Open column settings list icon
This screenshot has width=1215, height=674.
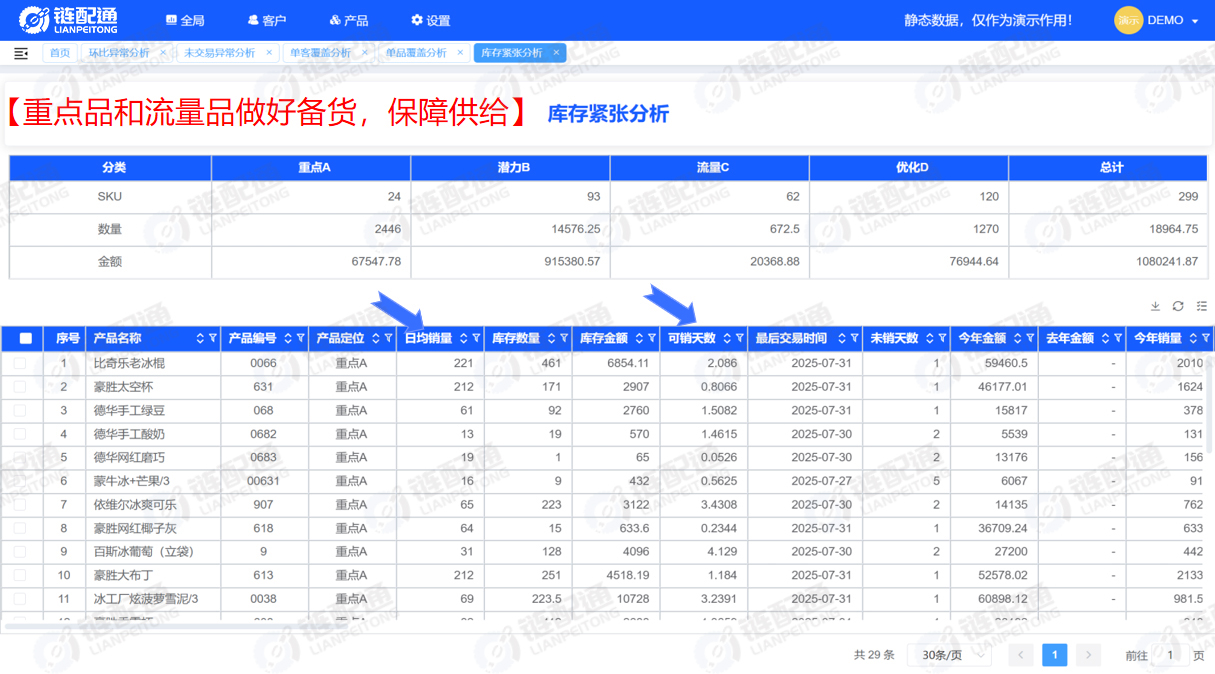point(1201,306)
